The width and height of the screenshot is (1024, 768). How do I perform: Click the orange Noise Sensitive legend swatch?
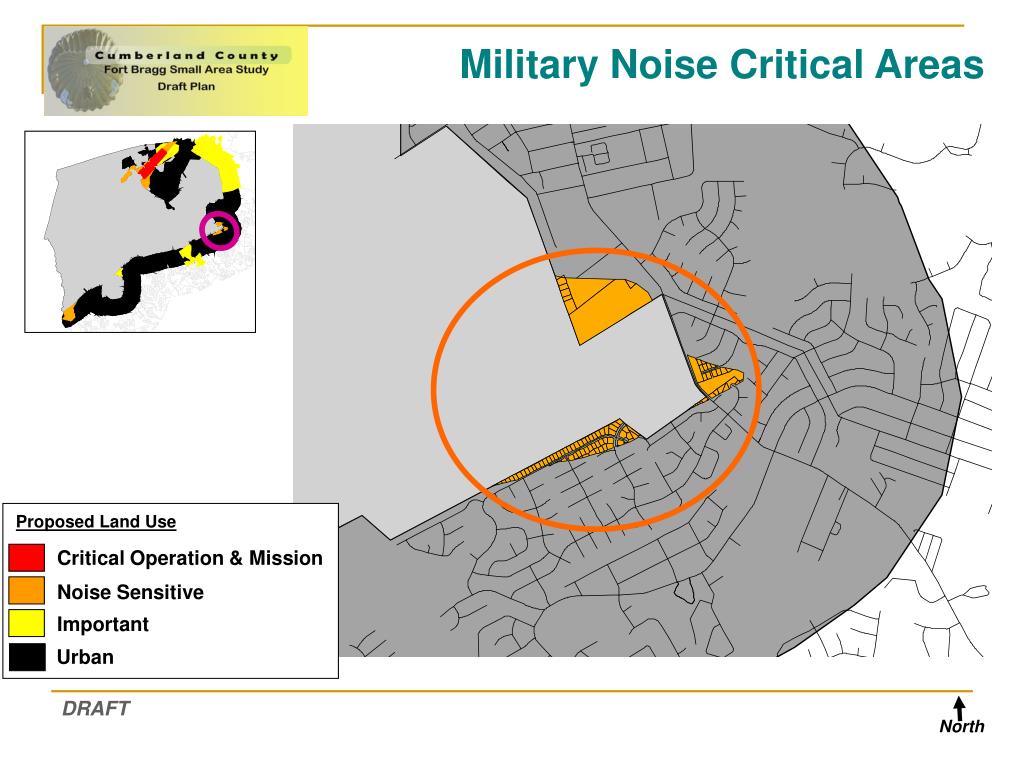27,590
